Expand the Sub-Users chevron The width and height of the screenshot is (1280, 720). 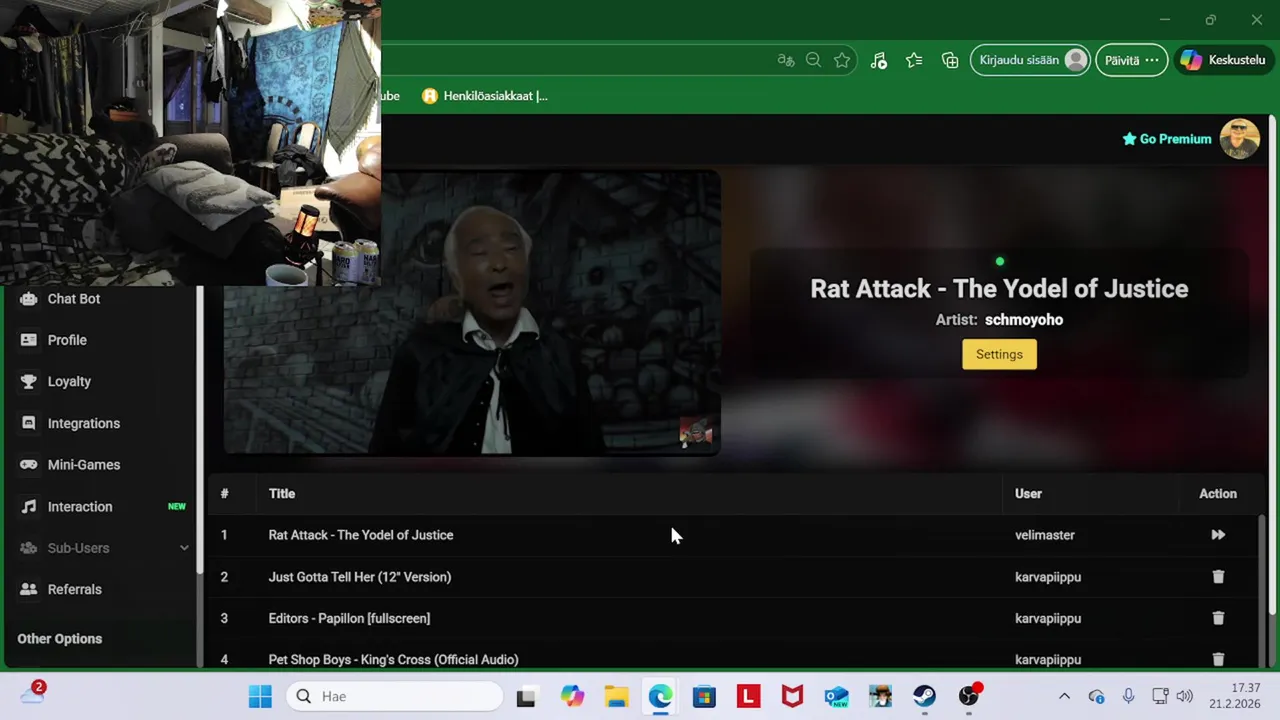(x=184, y=548)
